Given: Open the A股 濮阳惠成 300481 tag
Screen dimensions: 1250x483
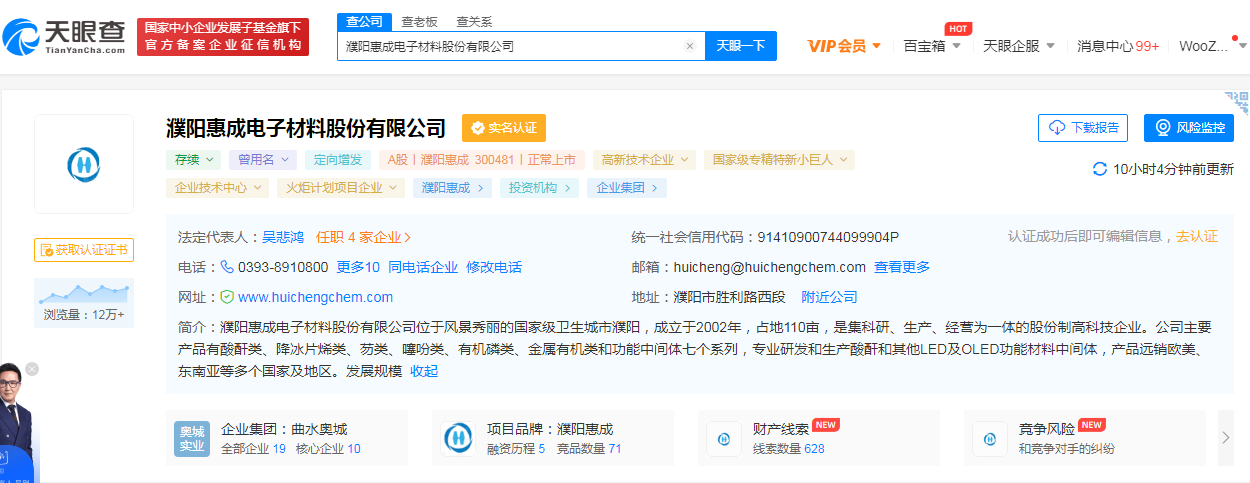Looking at the screenshot, I should click(x=482, y=159).
